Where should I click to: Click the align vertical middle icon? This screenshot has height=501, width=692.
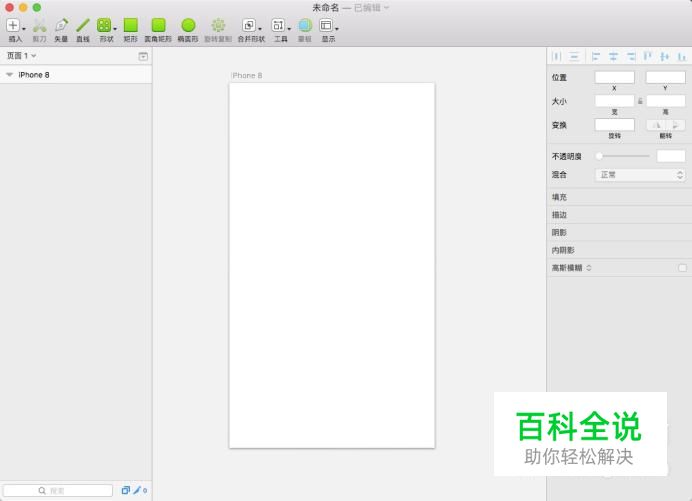665,56
